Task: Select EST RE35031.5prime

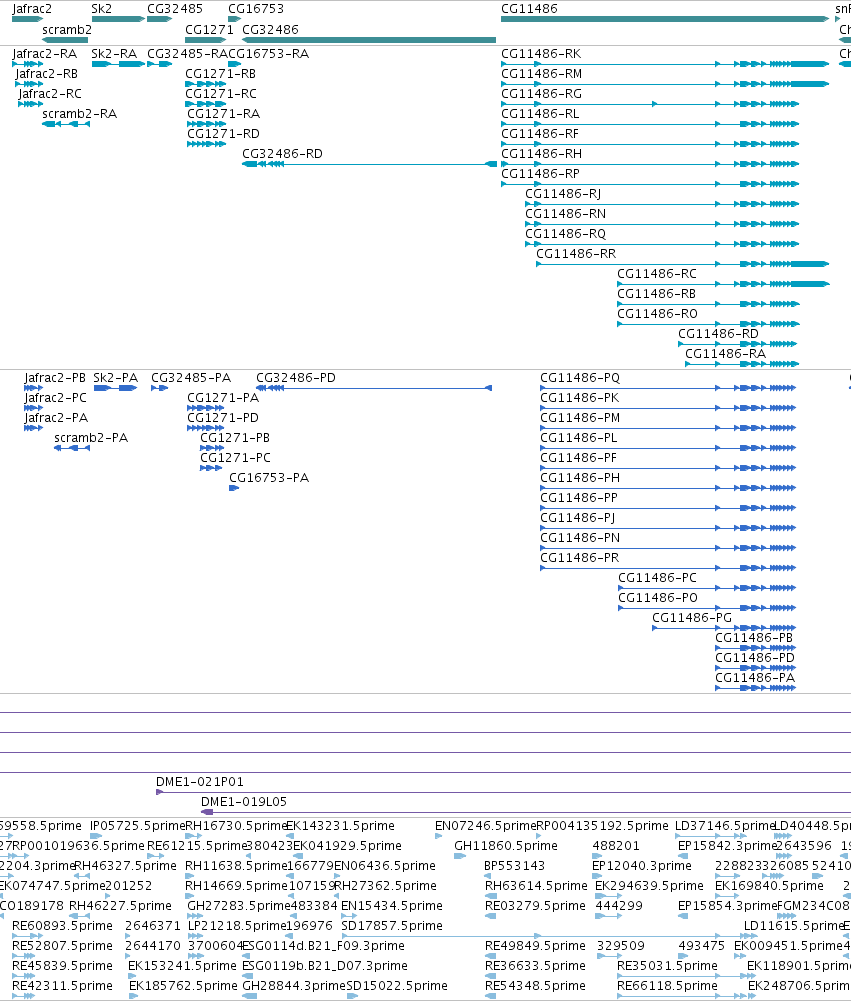Action: 667,966
